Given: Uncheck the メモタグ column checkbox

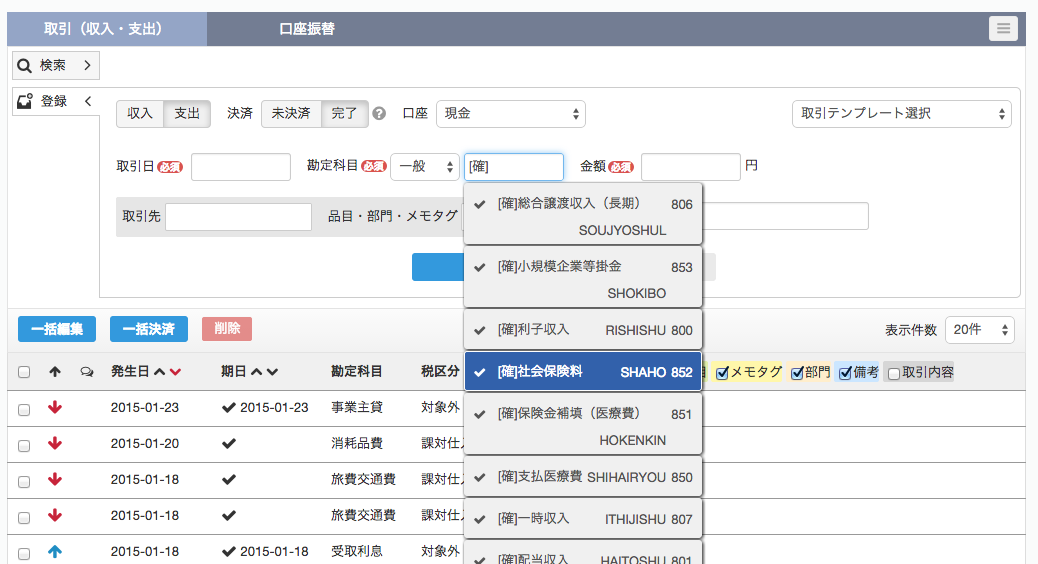Looking at the screenshot, I should coord(723,372).
